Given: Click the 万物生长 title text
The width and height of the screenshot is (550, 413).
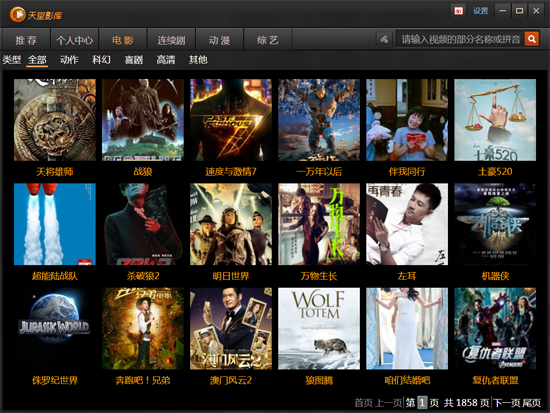Looking at the screenshot, I should coord(319,276).
